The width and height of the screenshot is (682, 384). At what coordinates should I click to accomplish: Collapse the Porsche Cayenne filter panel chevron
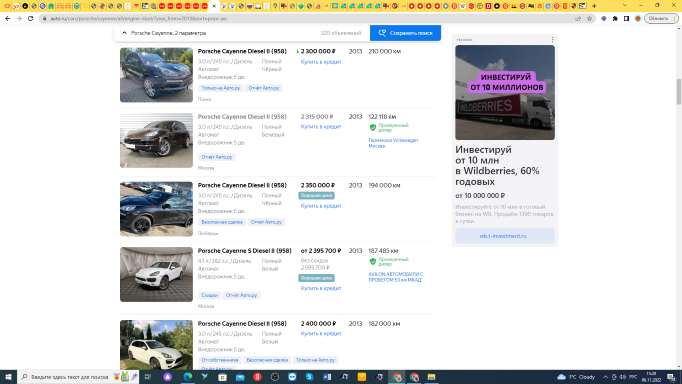click(x=124, y=33)
